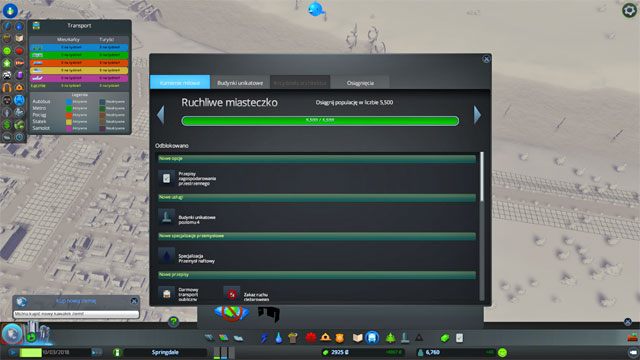Open the roads build menu
Screen dimensions: 640x360
coord(209,338)
